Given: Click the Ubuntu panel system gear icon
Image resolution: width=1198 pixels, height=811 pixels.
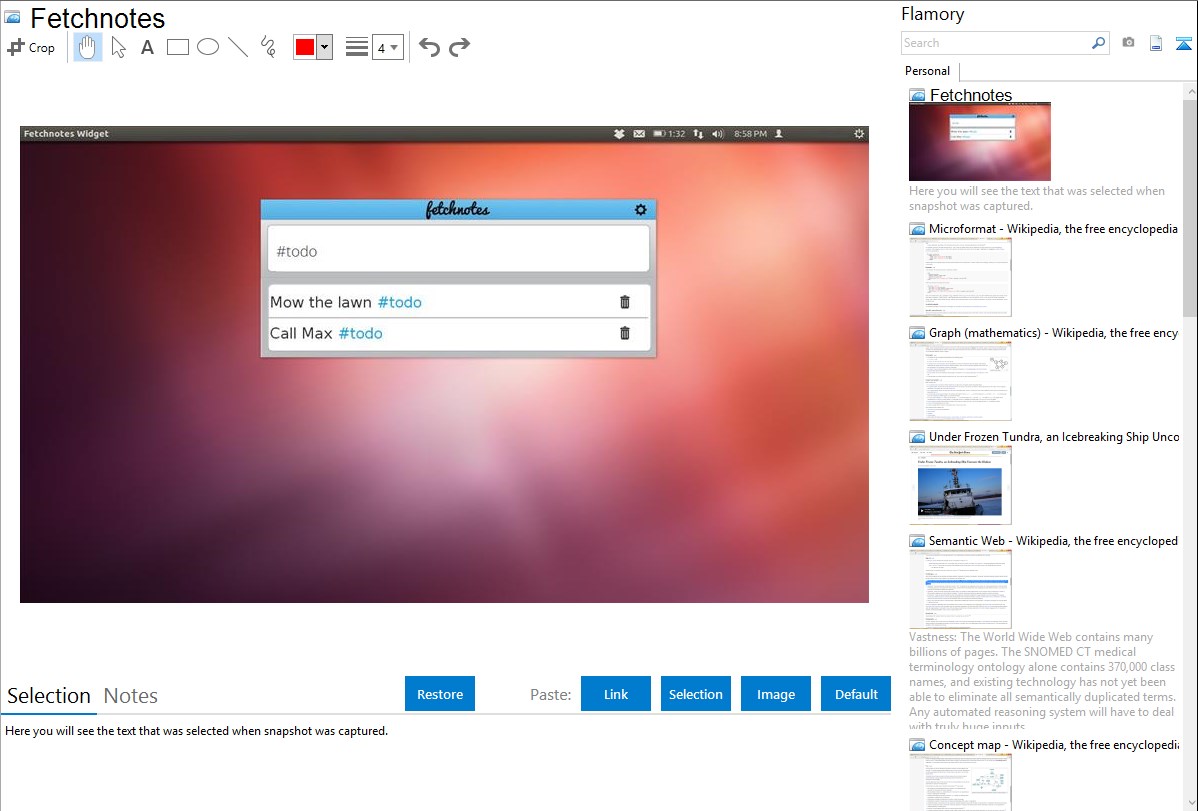Looking at the screenshot, I should pos(859,134).
